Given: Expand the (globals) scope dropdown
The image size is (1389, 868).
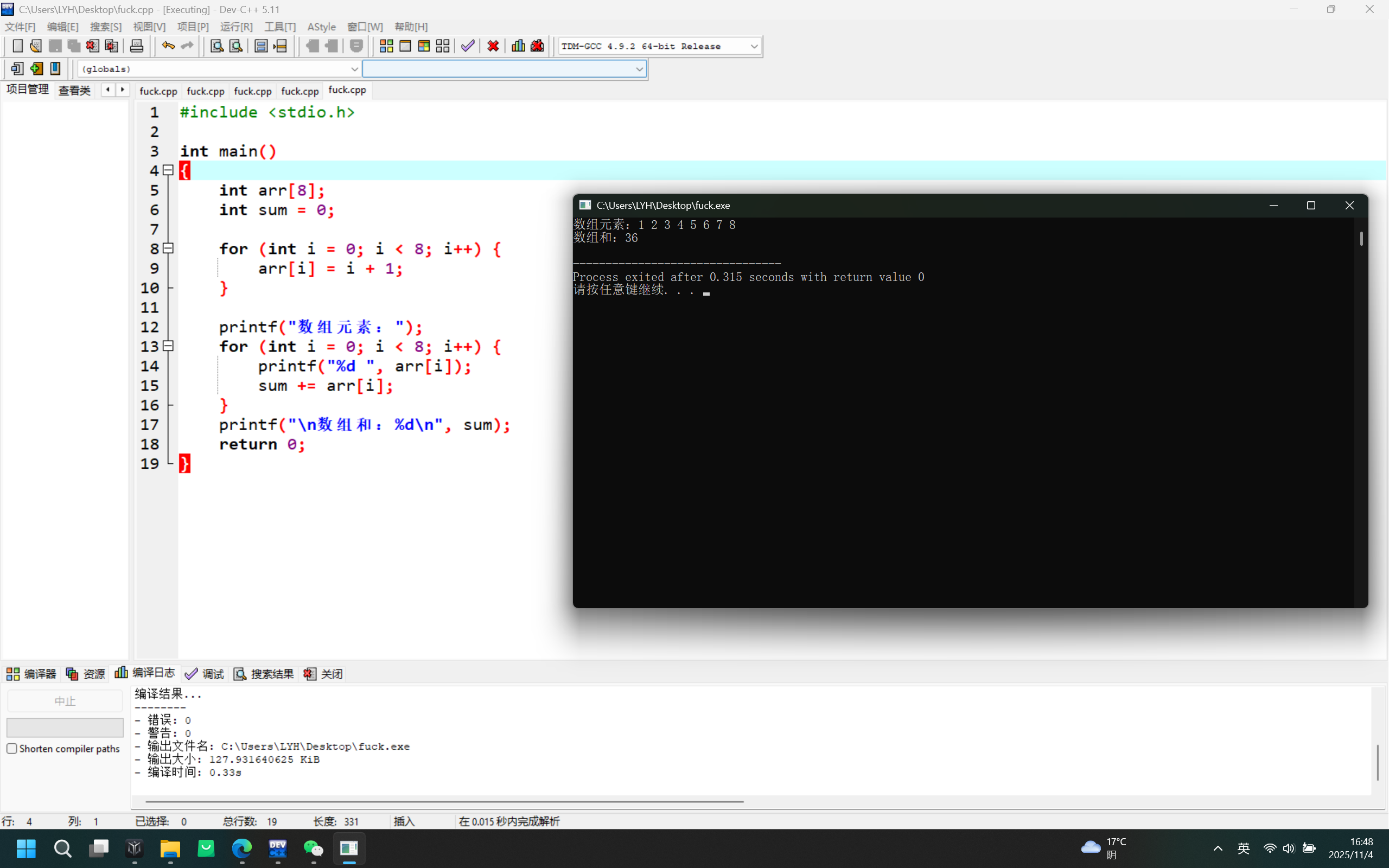Looking at the screenshot, I should 354,69.
